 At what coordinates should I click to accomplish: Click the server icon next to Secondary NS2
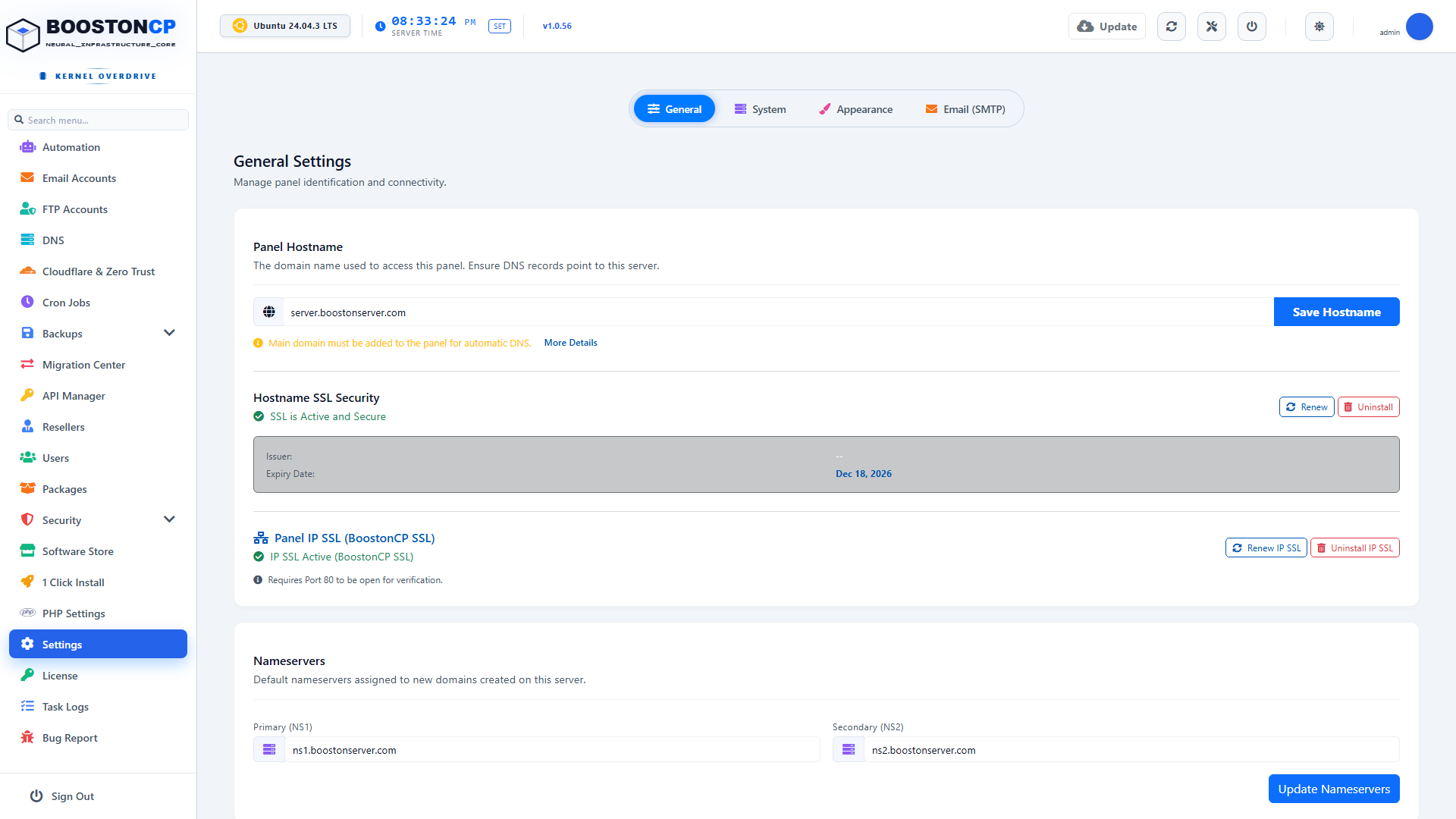[x=849, y=750]
